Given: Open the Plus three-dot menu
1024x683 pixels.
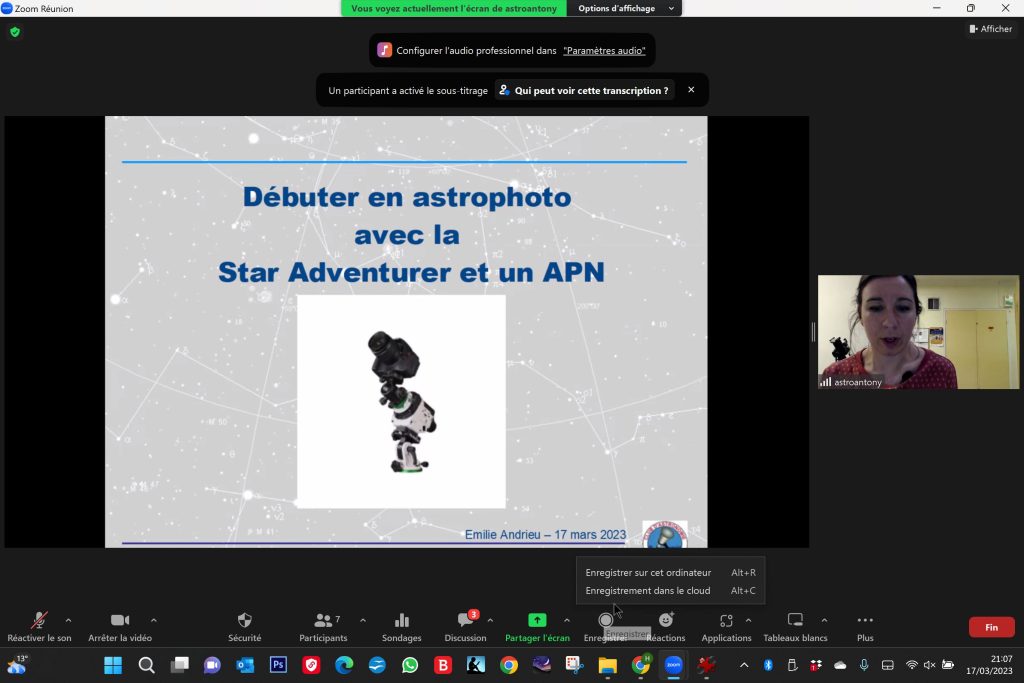Looking at the screenshot, I should pos(865,626).
